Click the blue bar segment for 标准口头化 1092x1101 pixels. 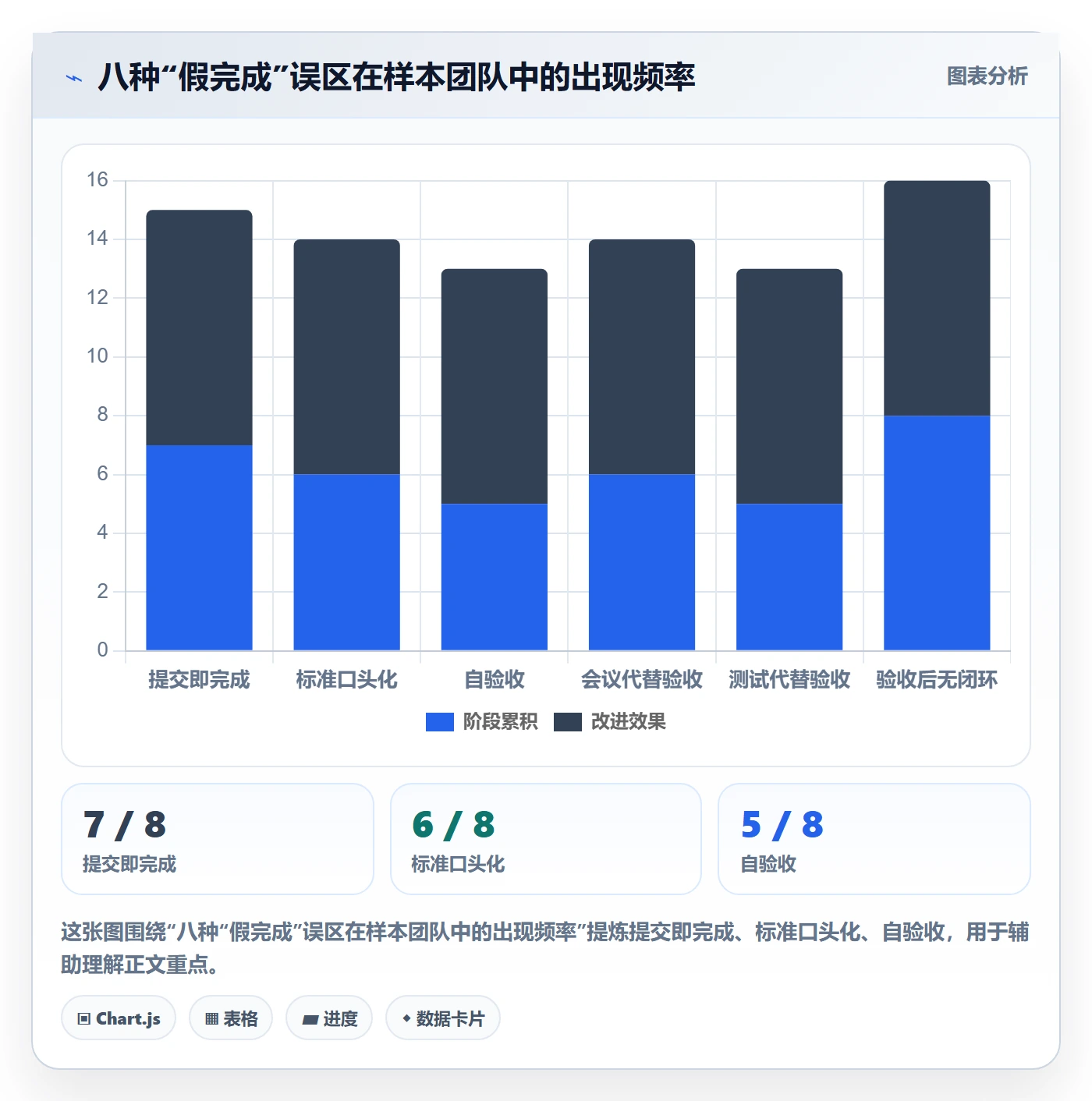click(x=346, y=562)
